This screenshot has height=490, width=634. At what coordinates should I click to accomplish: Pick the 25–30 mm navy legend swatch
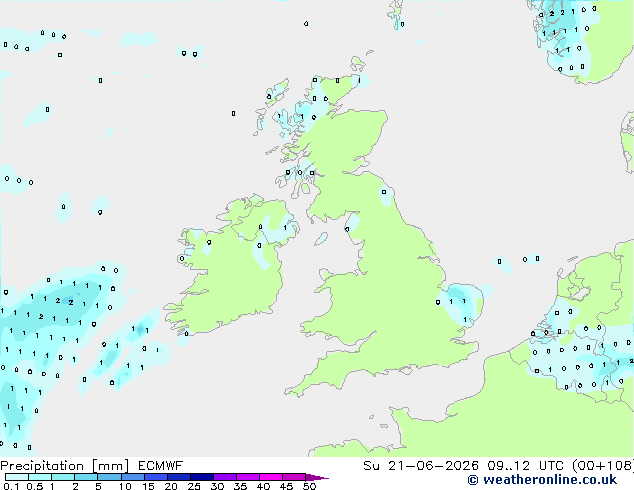201,477
